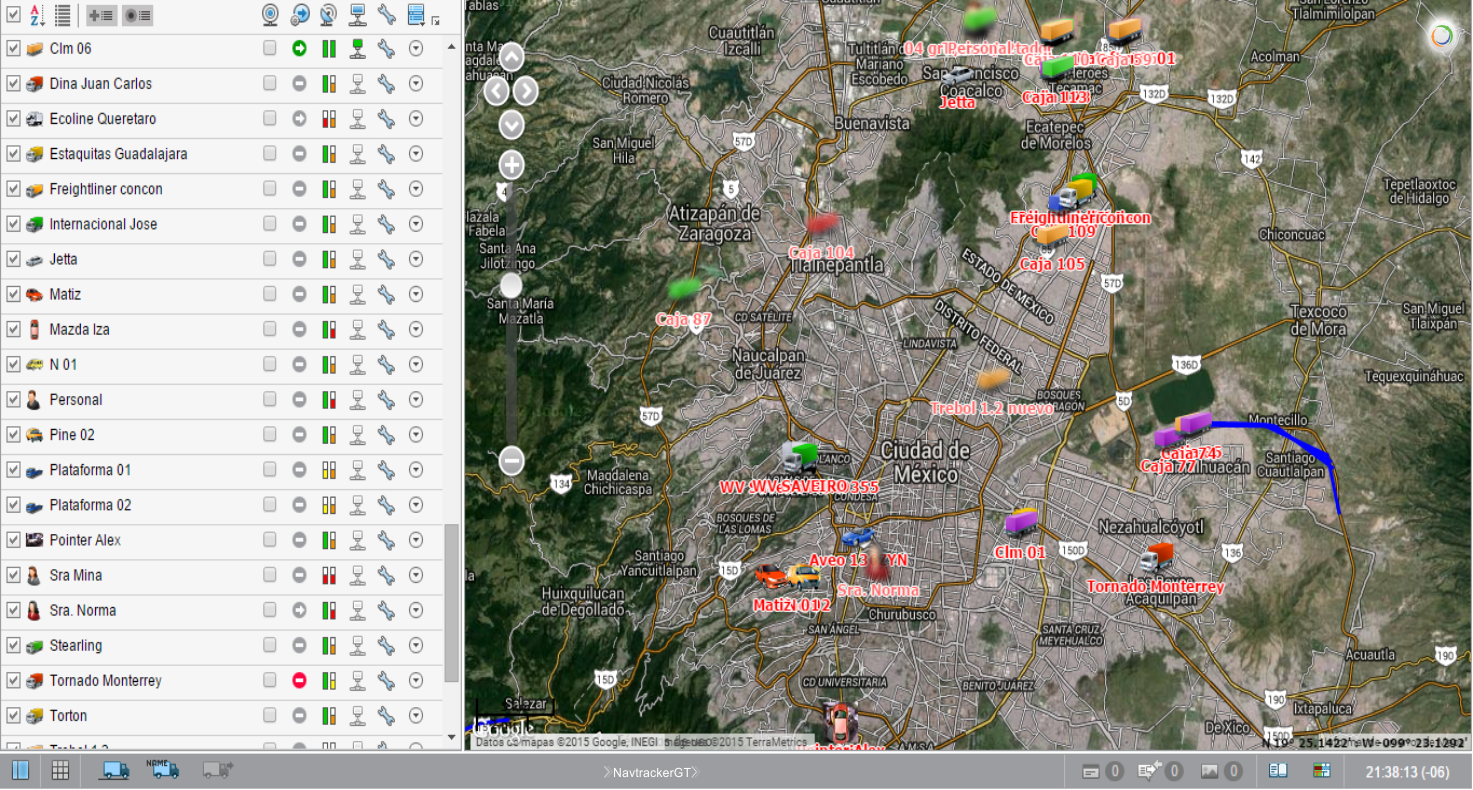Click the map zoom slider handle
1473x790 pixels.
pos(511,286)
